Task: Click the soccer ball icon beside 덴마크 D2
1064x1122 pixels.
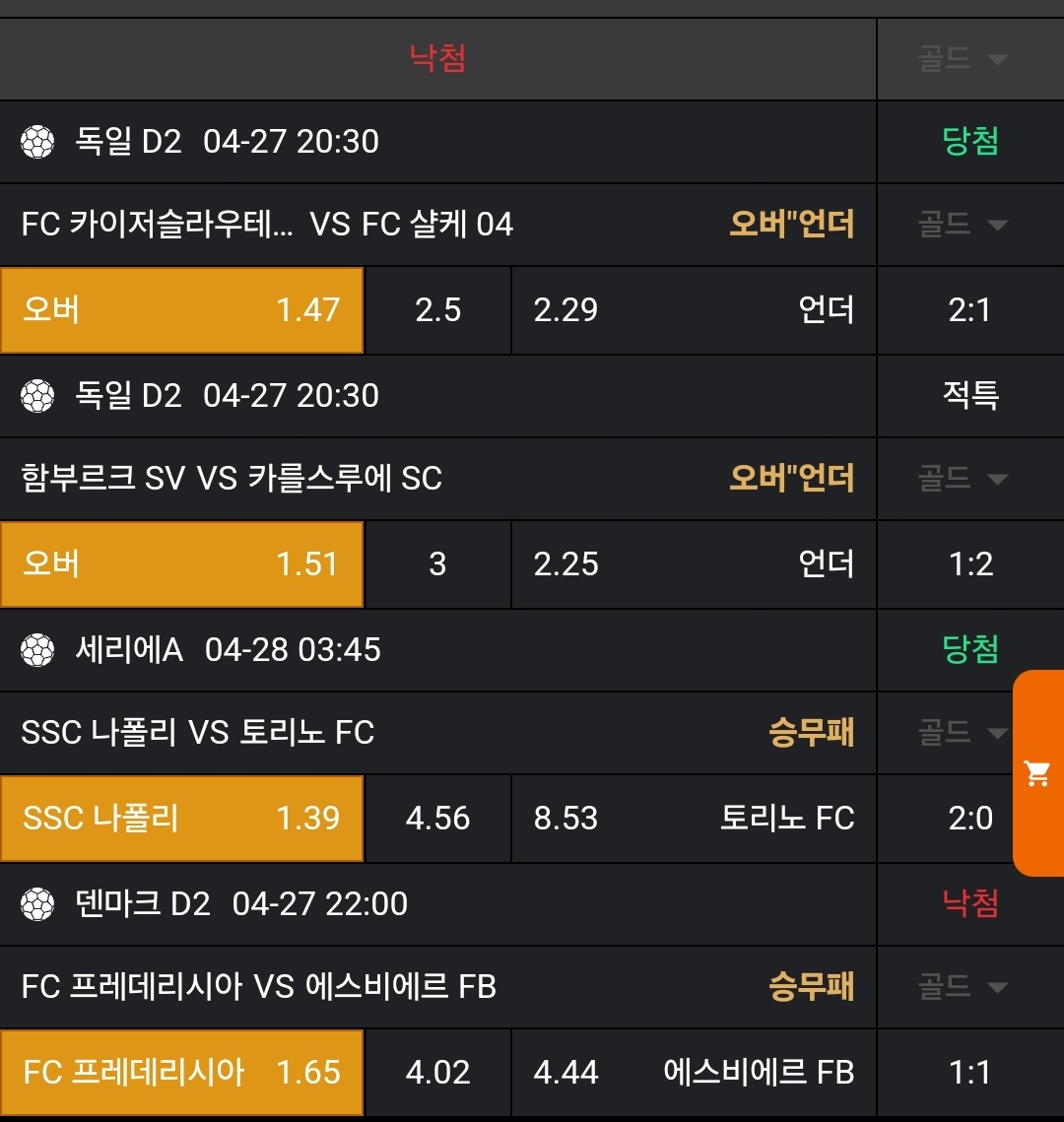Action: click(37, 904)
